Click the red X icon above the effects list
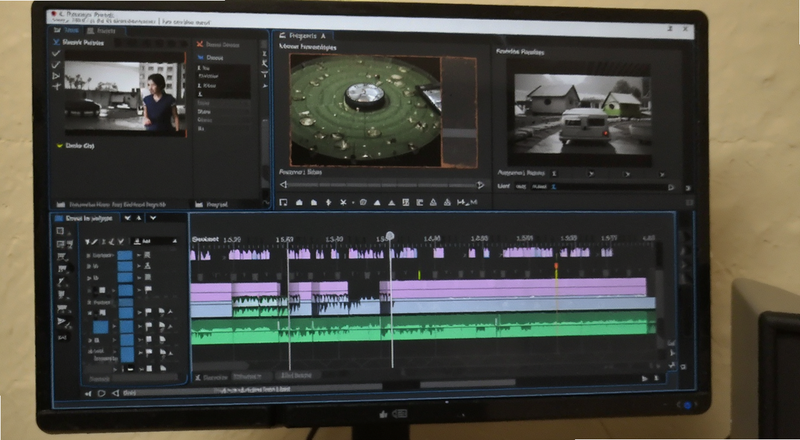 [200, 45]
